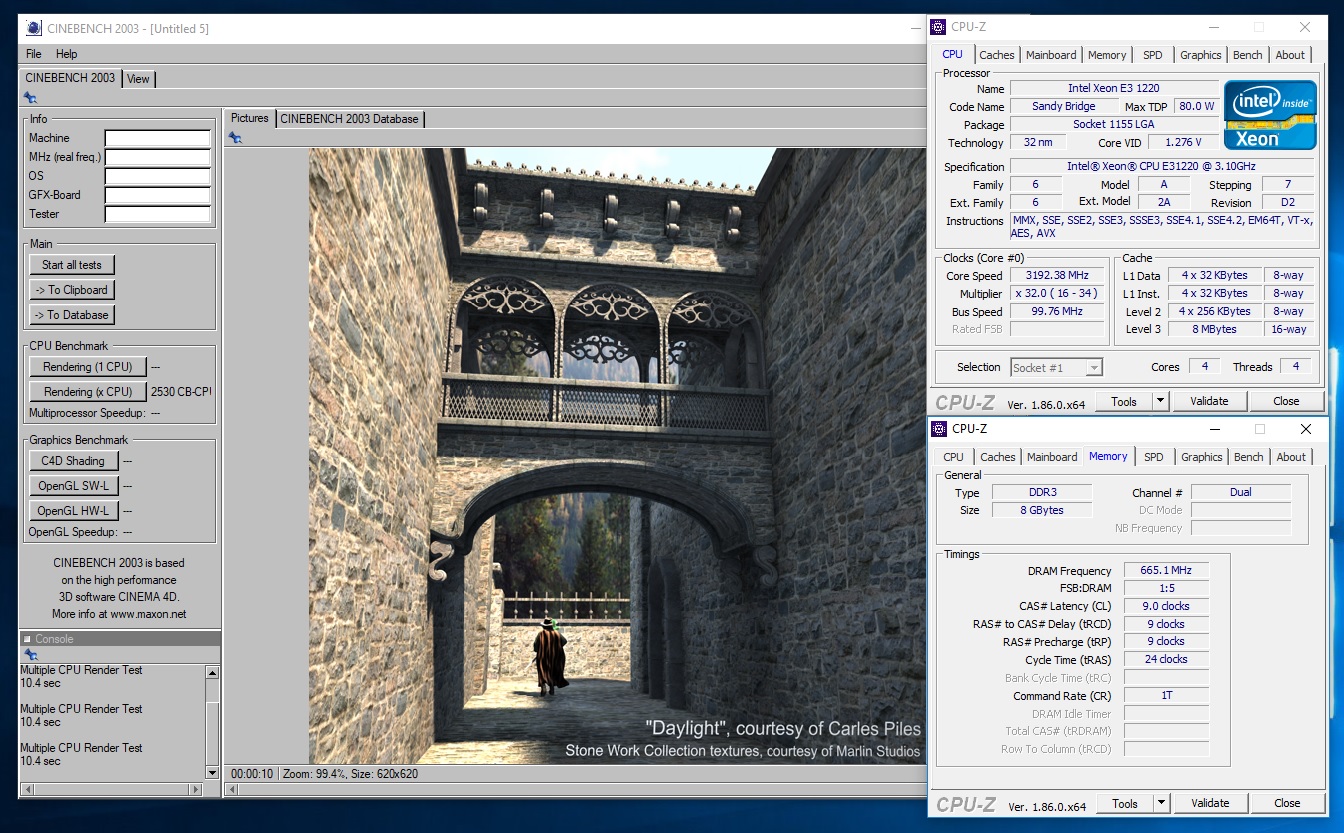Click the 2530 CB-CPU result text
This screenshot has height=833, width=1344.
(x=181, y=392)
